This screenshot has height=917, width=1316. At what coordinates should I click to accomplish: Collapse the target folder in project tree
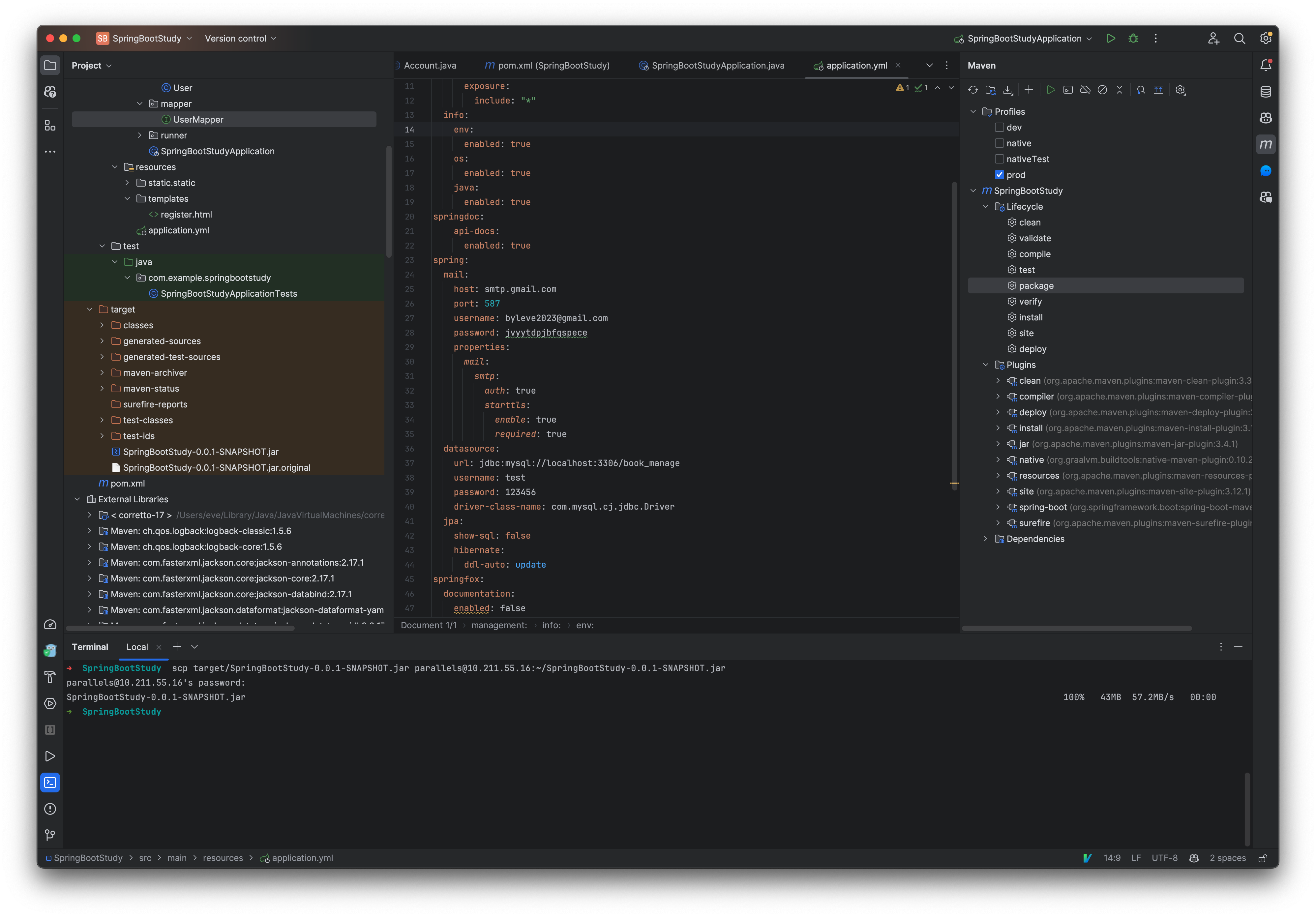click(x=89, y=310)
